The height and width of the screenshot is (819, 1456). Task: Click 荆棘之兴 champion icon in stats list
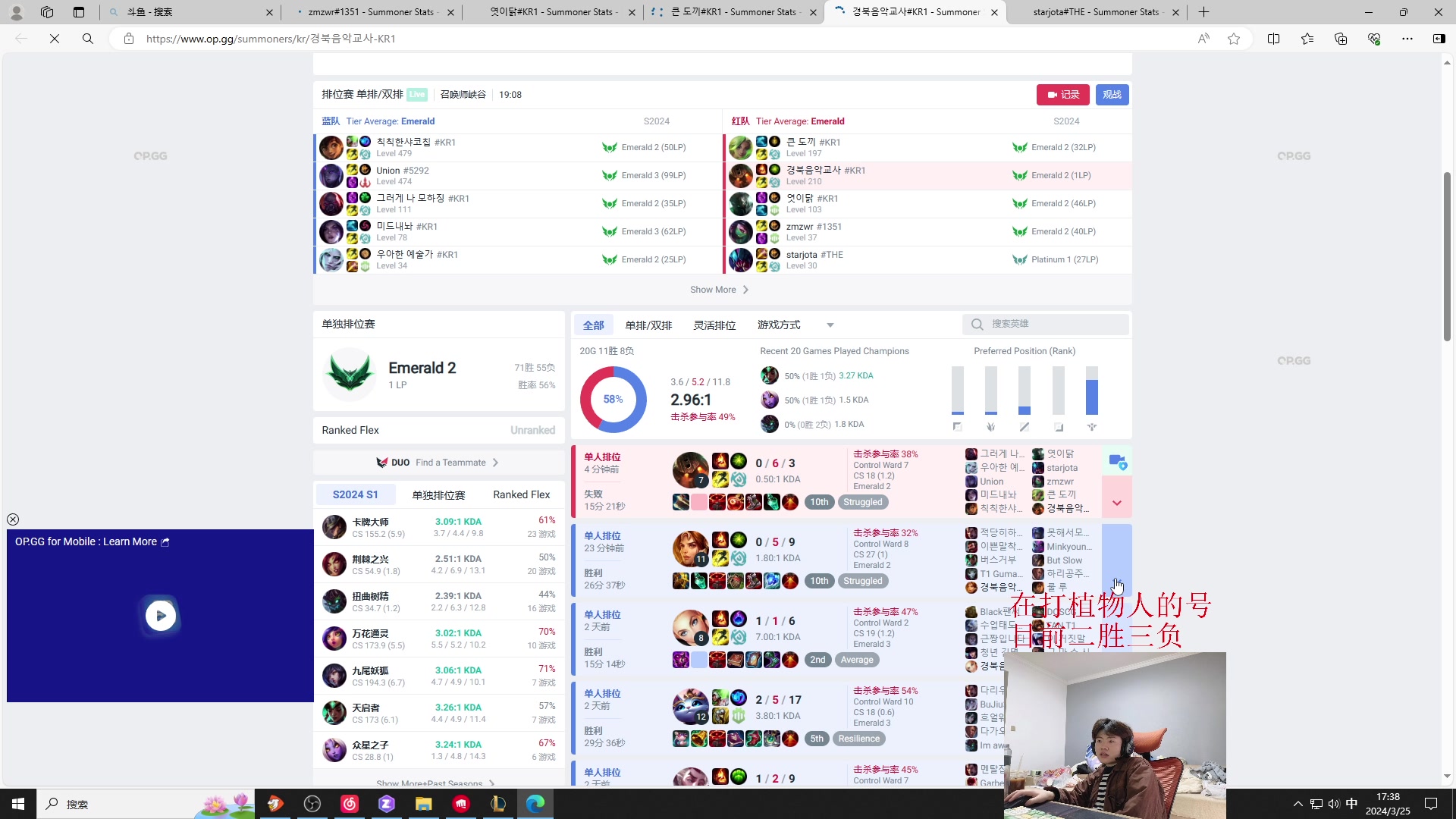tap(334, 563)
